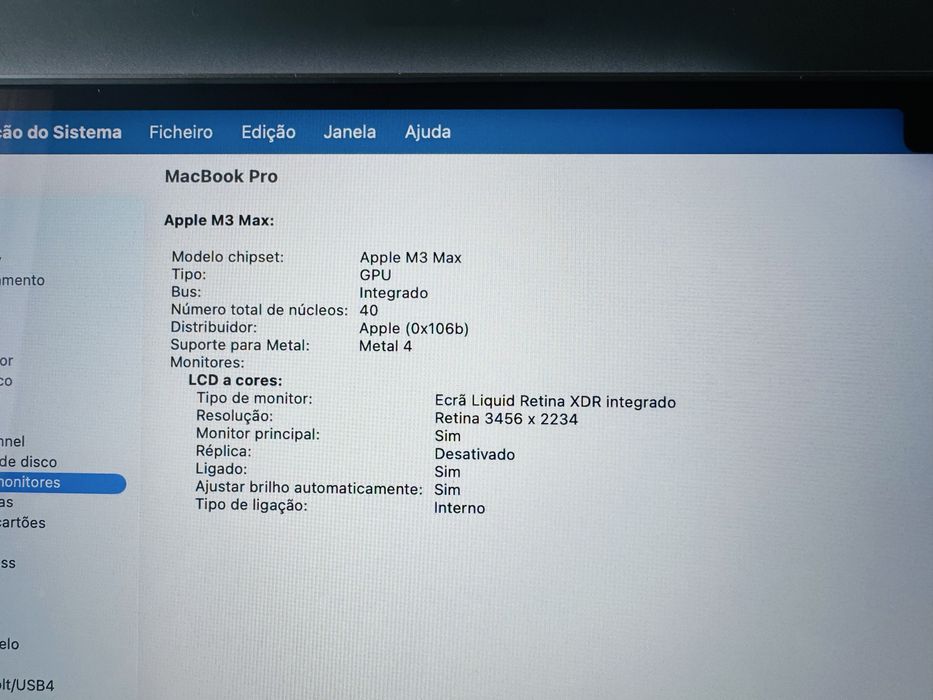The width and height of the screenshot is (933, 700).
Task: Click the 'Tipo de monitor:' label
Action: (254, 398)
